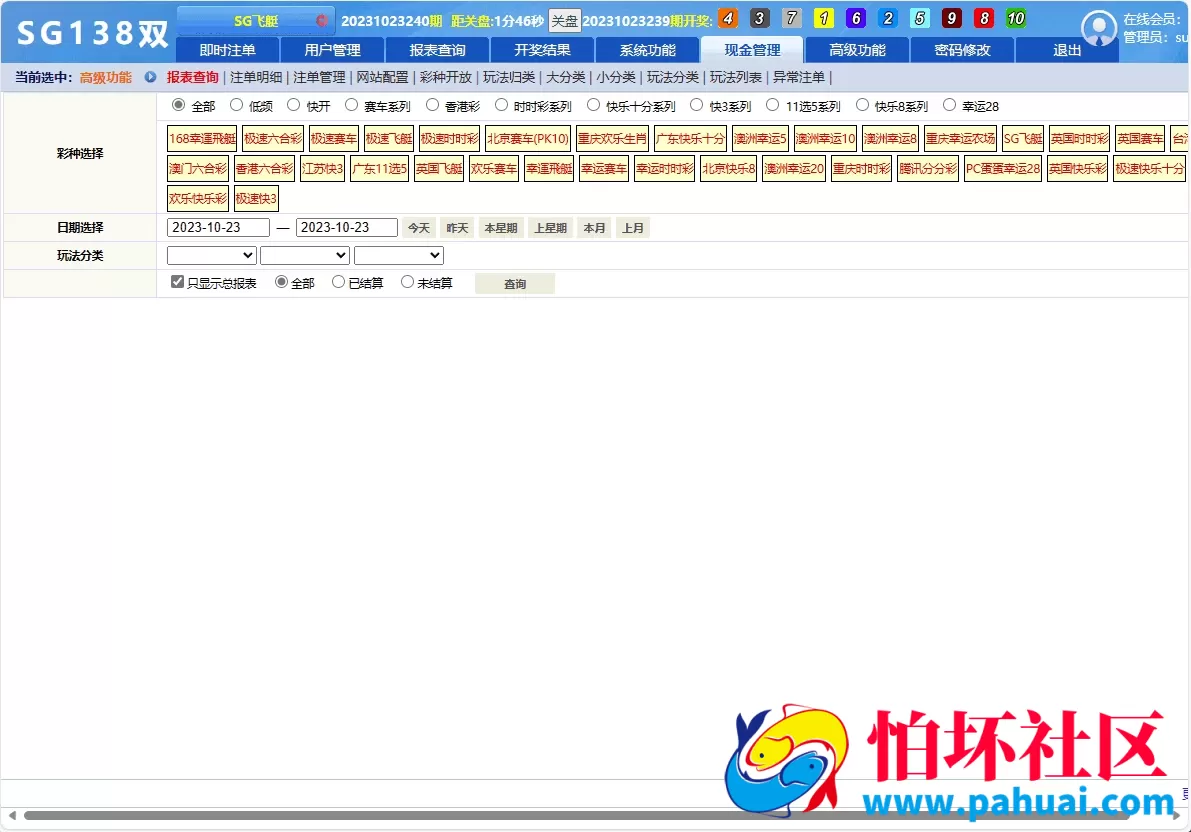
Task: Open the 用户管理 tab
Action: [x=333, y=50]
